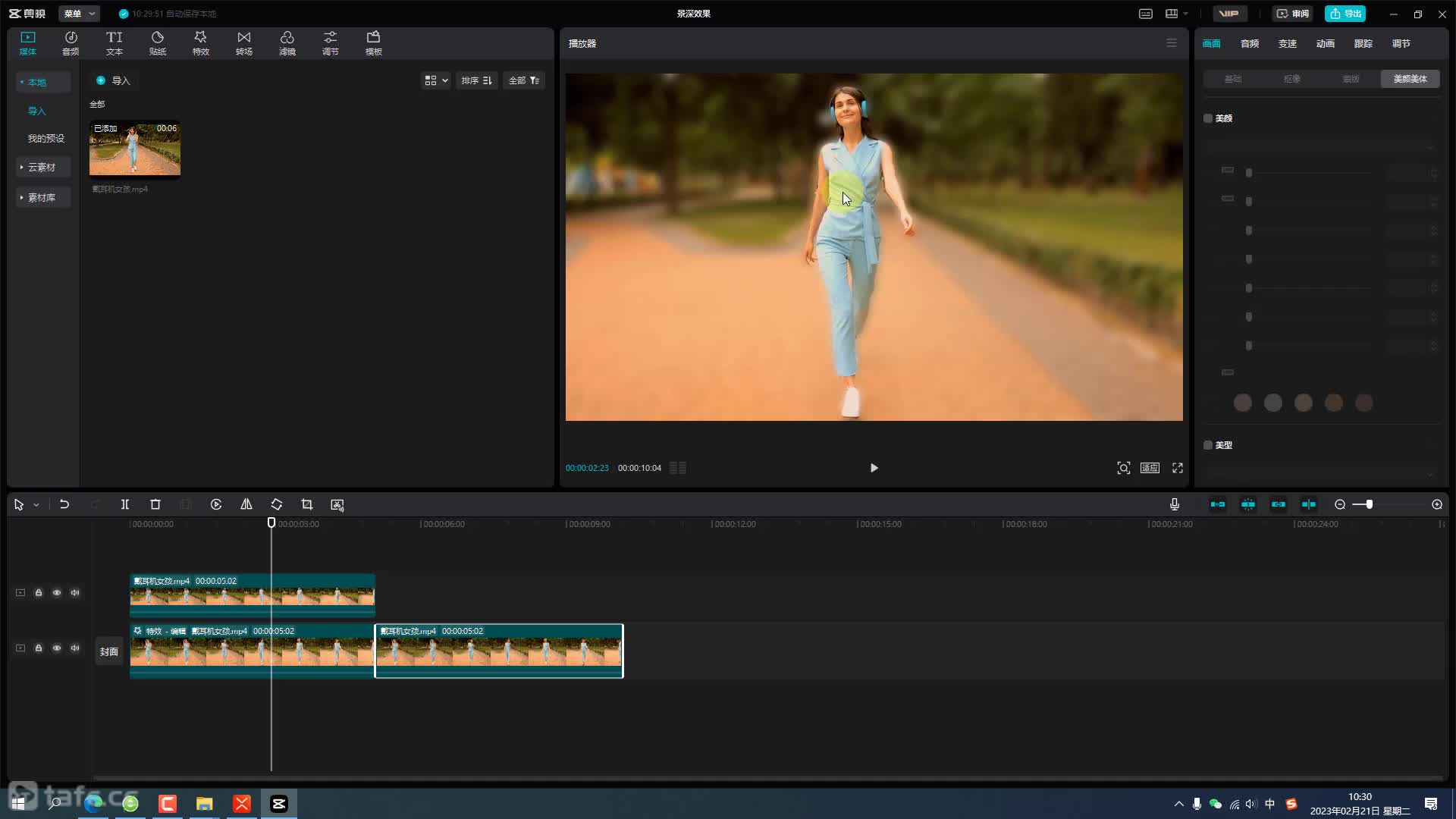This screenshot has width=1456, height=819.
Task: Enable the 美型 face shape checkbox
Action: 1208,445
